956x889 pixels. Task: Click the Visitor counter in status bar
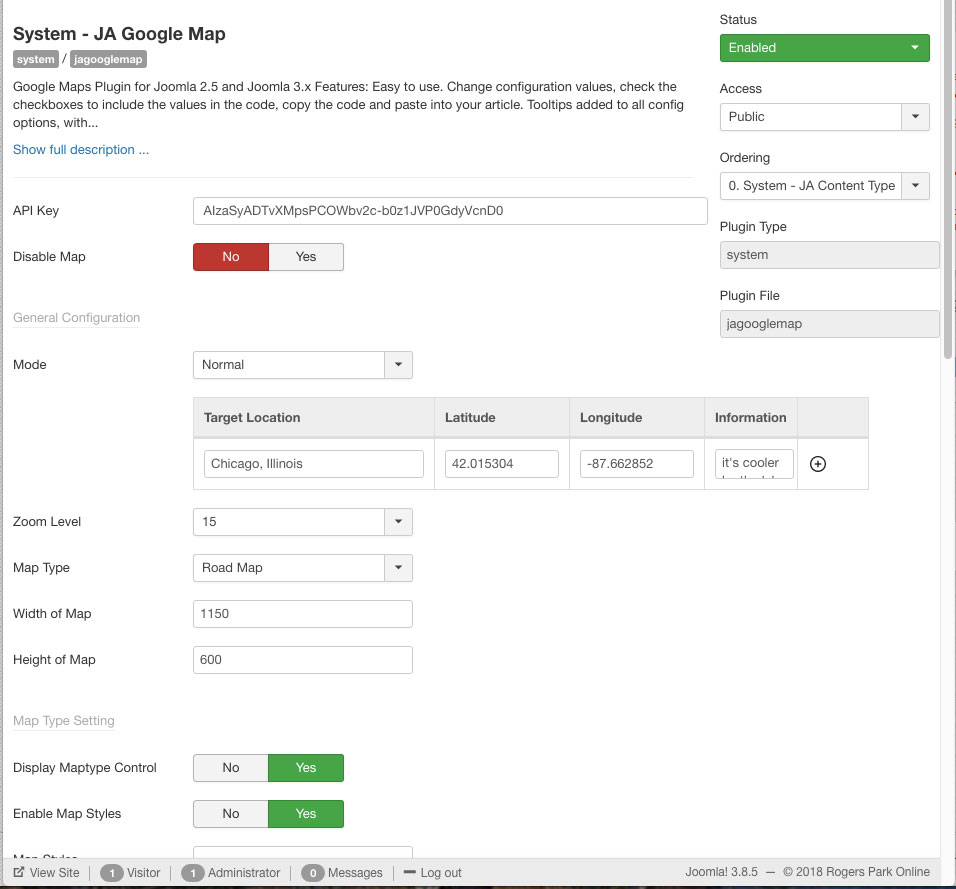tap(132, 872)
